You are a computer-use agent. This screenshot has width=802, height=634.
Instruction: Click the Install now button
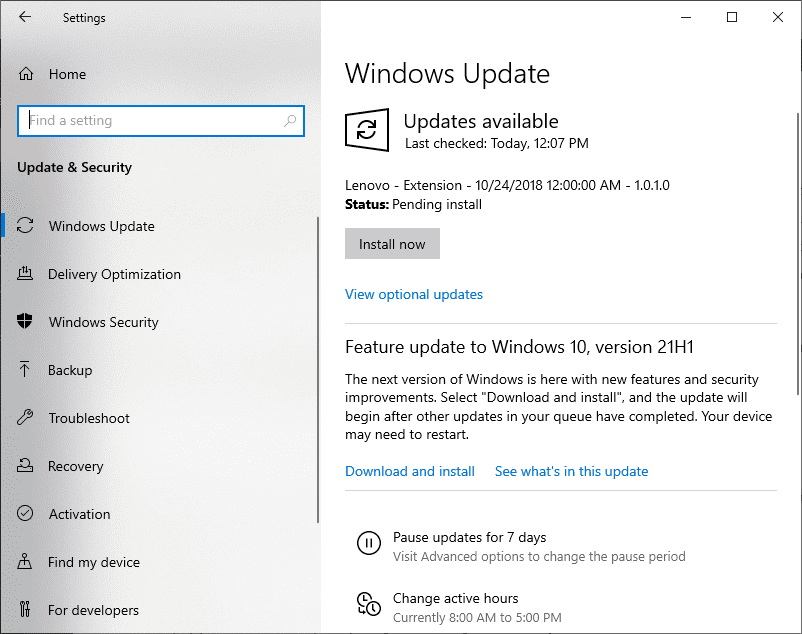point(392,244)
